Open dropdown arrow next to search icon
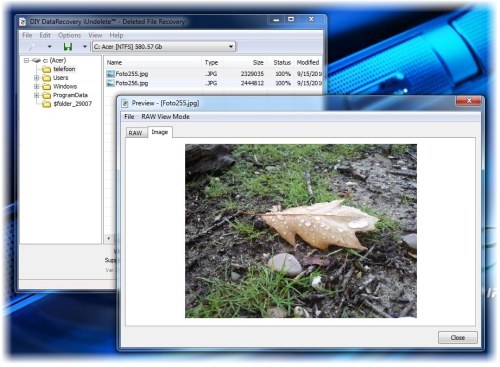The width and height of the screenshot is (500, 367). [x=49, y=47]
